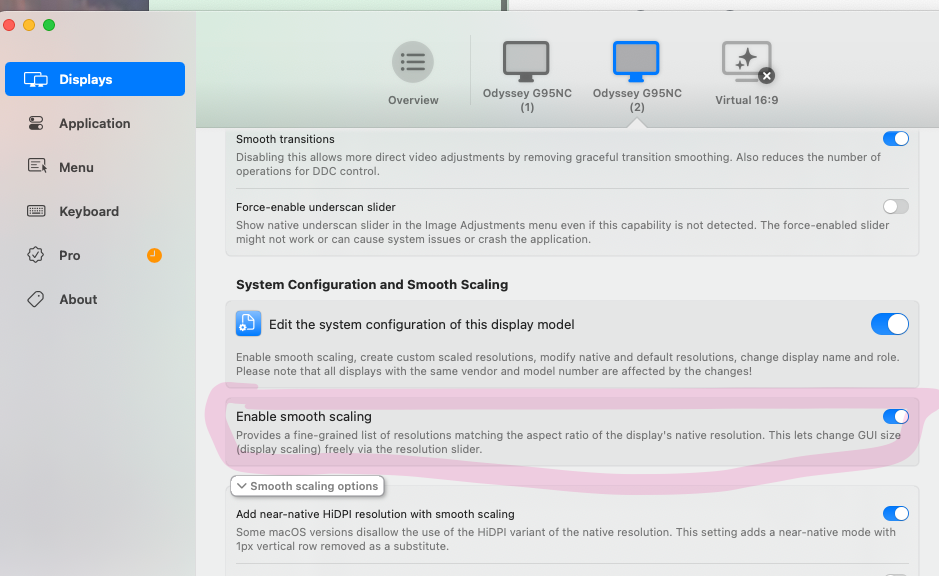Select the Overview list icon
This screenshot has height=576, width=939.
click(x=413, y=62)
